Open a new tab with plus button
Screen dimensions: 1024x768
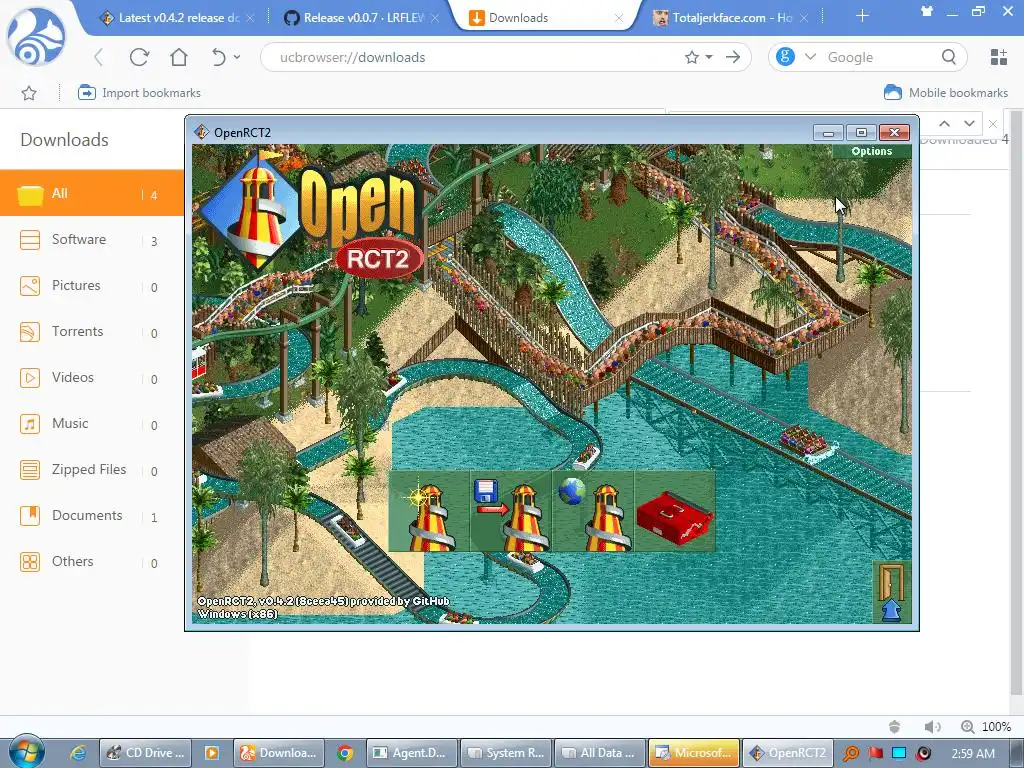[x=862, y=16]
